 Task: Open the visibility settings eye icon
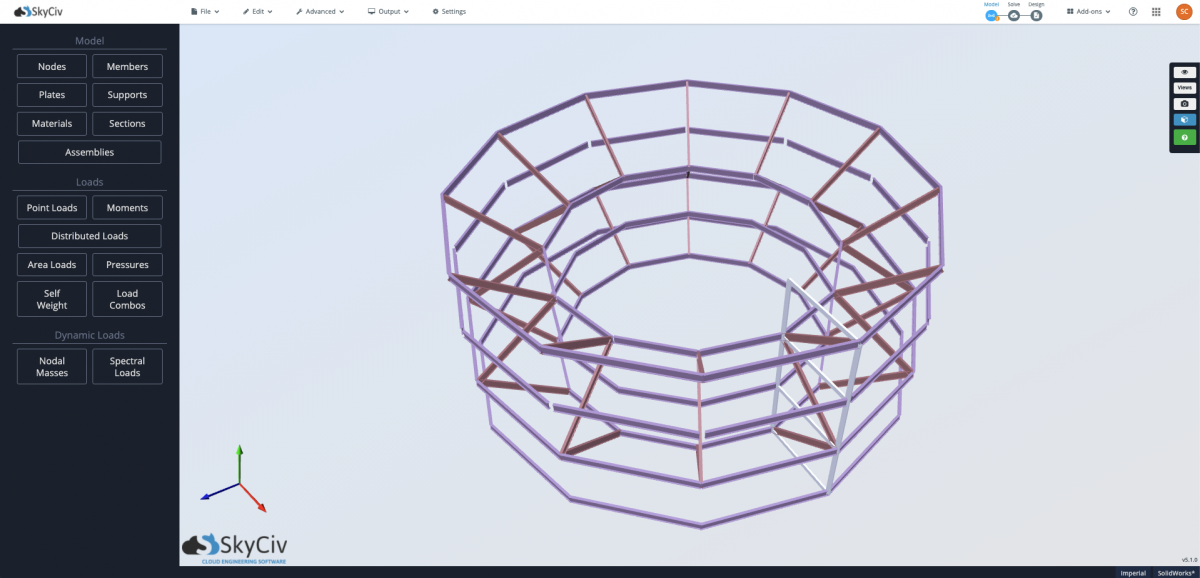1184,71
